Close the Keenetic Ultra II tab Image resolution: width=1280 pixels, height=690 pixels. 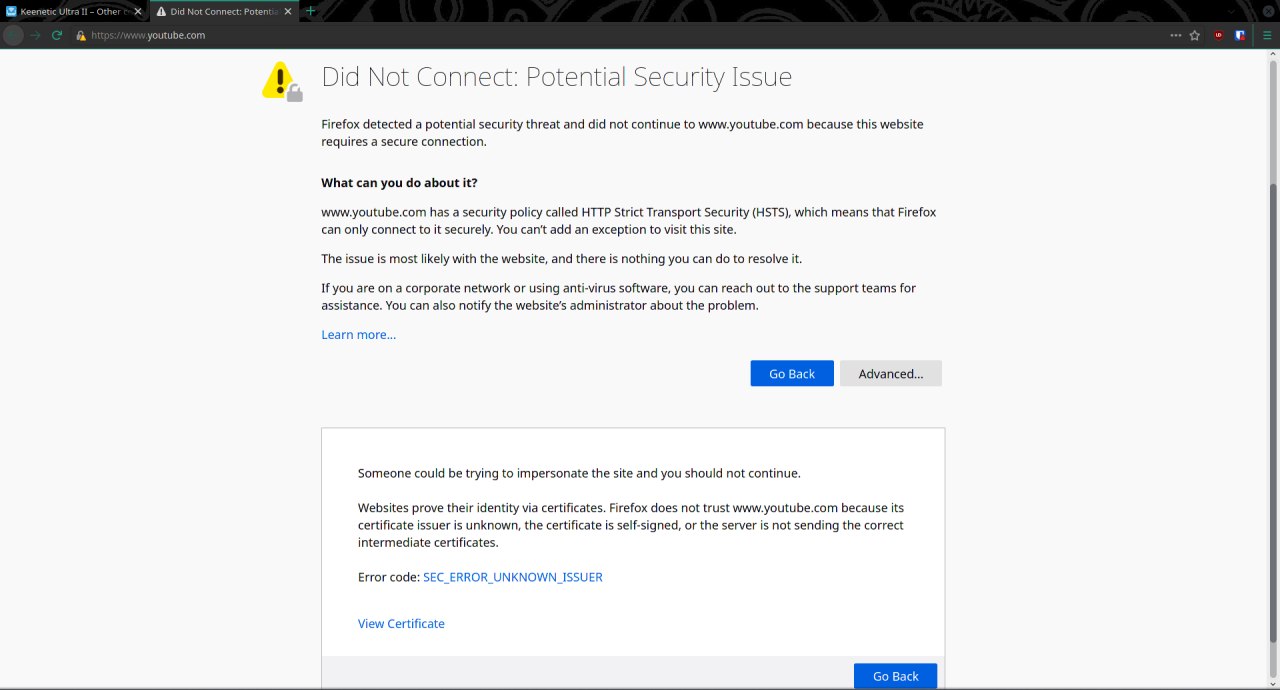[x=138, y=11]
